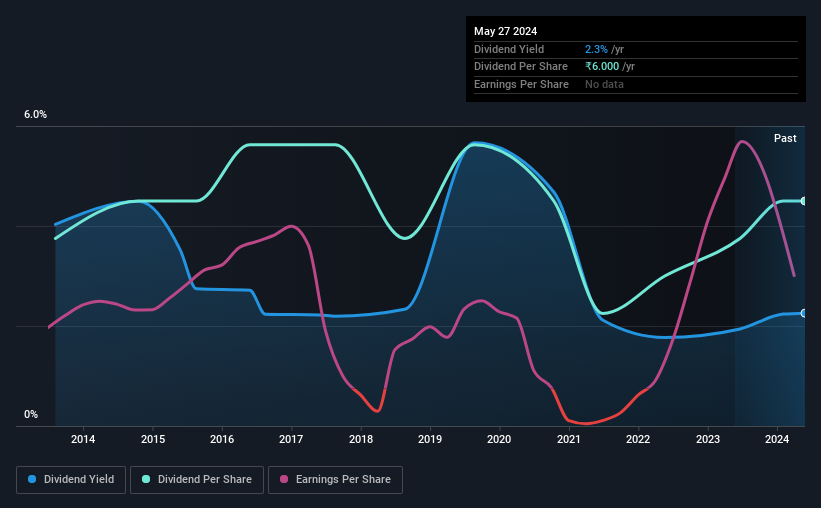Toggle the Dividend Per Share legend button

[197, 480]
